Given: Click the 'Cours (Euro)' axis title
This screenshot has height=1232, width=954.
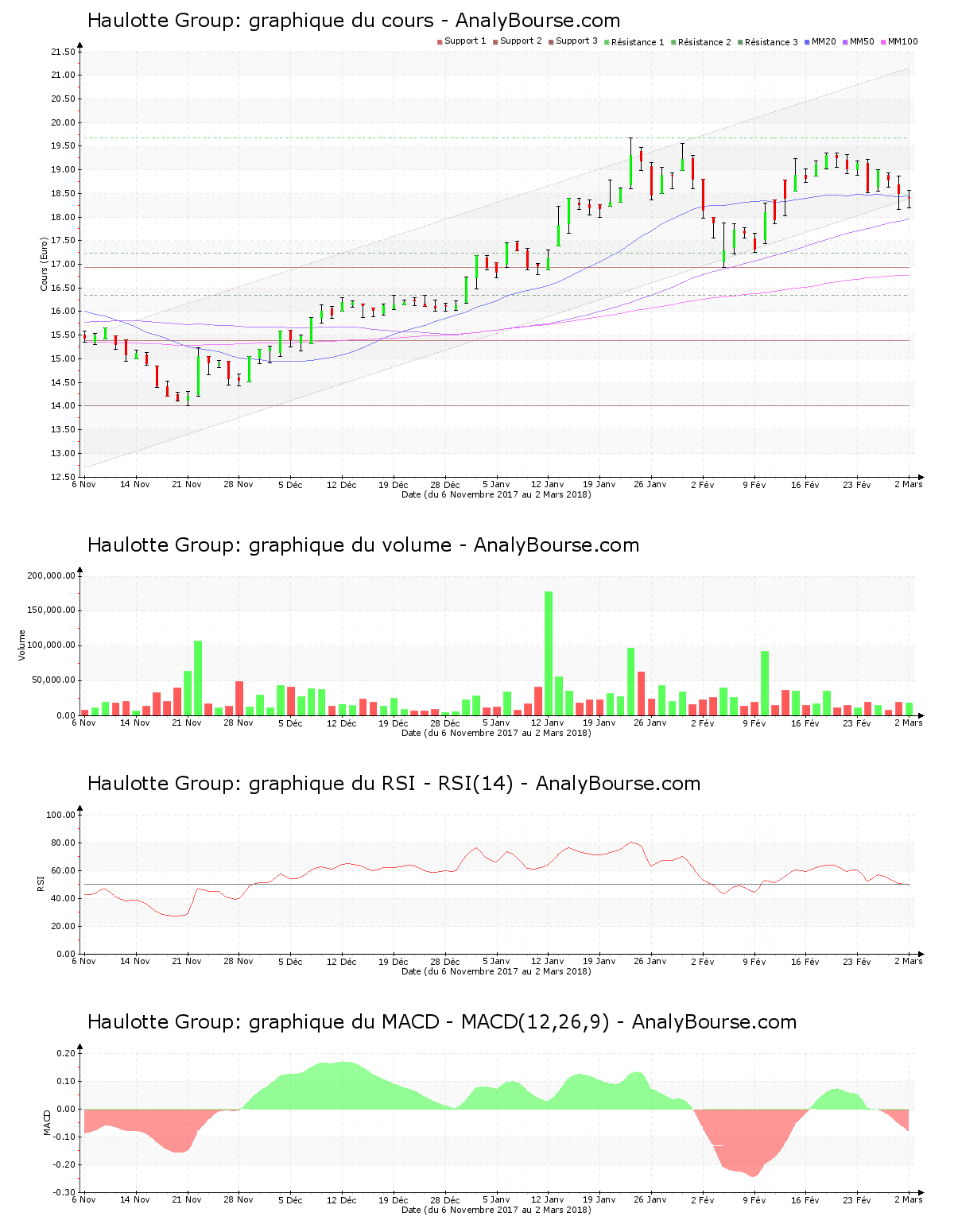Looking at the screenshot, I should click(x=45, y=264).
